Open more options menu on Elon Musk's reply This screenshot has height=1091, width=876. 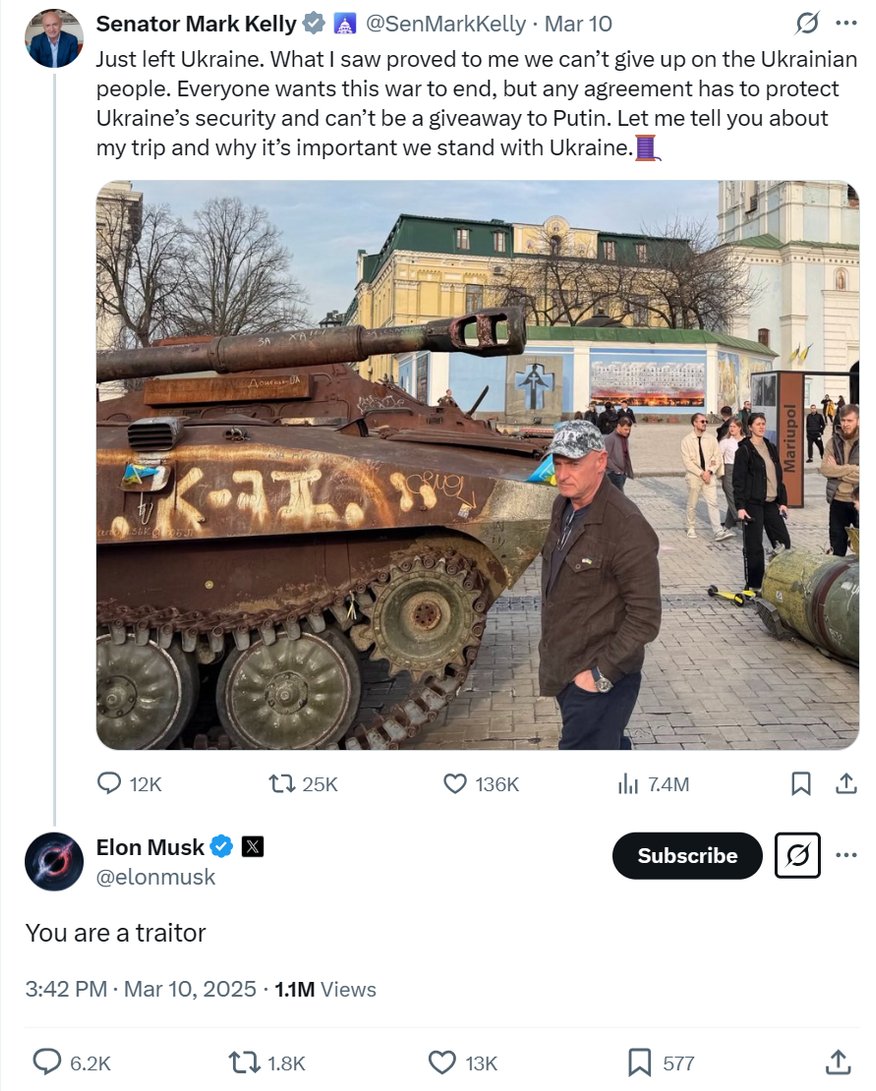click(846, 856)
